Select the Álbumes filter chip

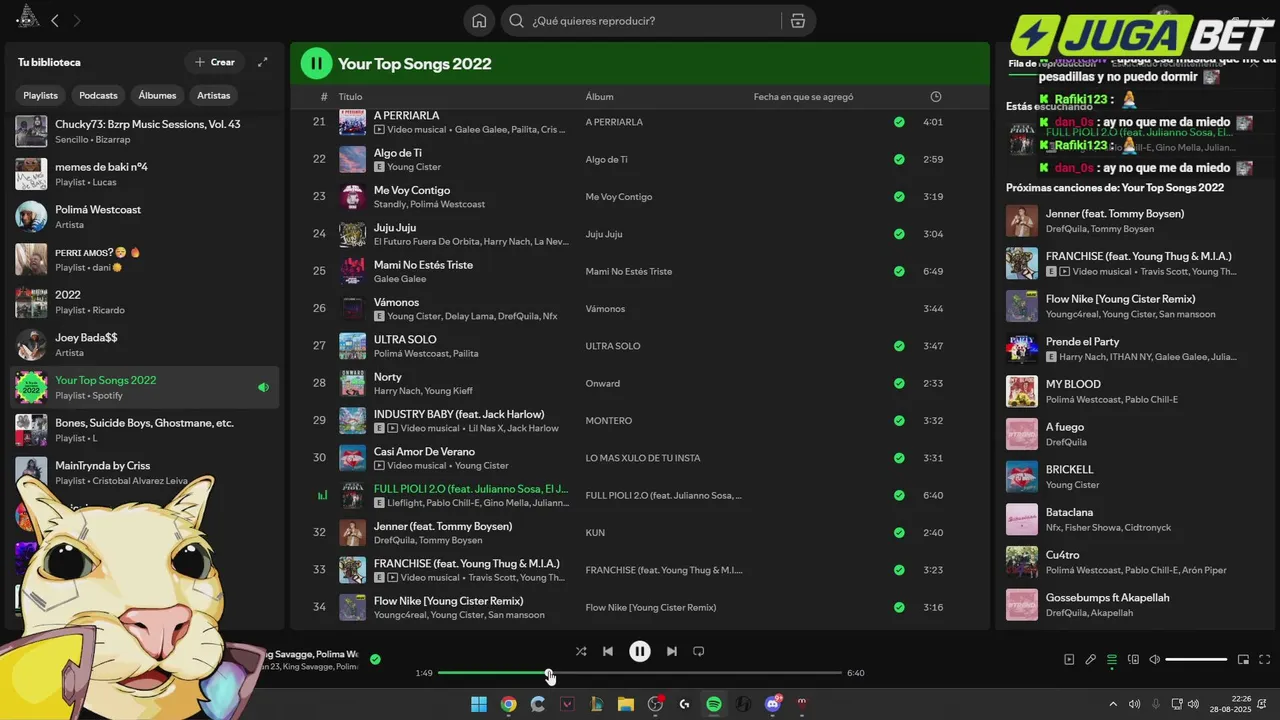157,95
